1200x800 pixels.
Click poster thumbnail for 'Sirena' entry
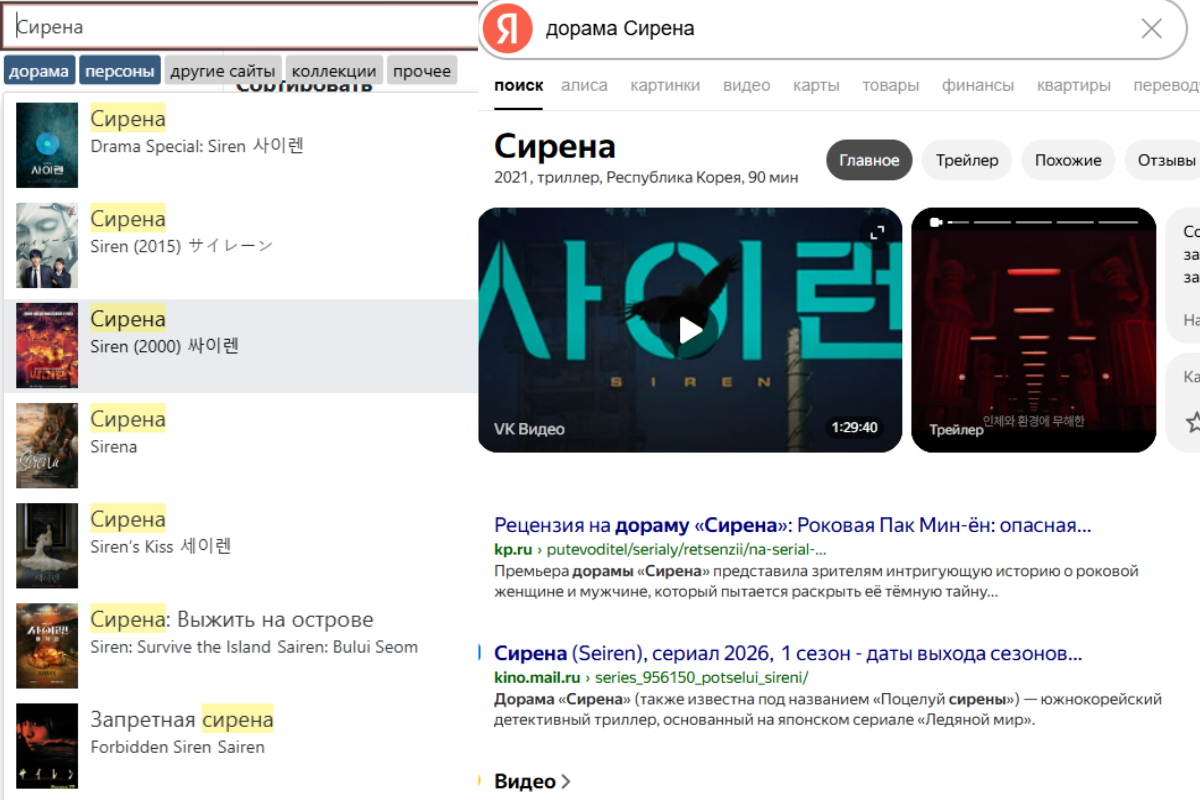pyautogui.click(x=47, y=445)
